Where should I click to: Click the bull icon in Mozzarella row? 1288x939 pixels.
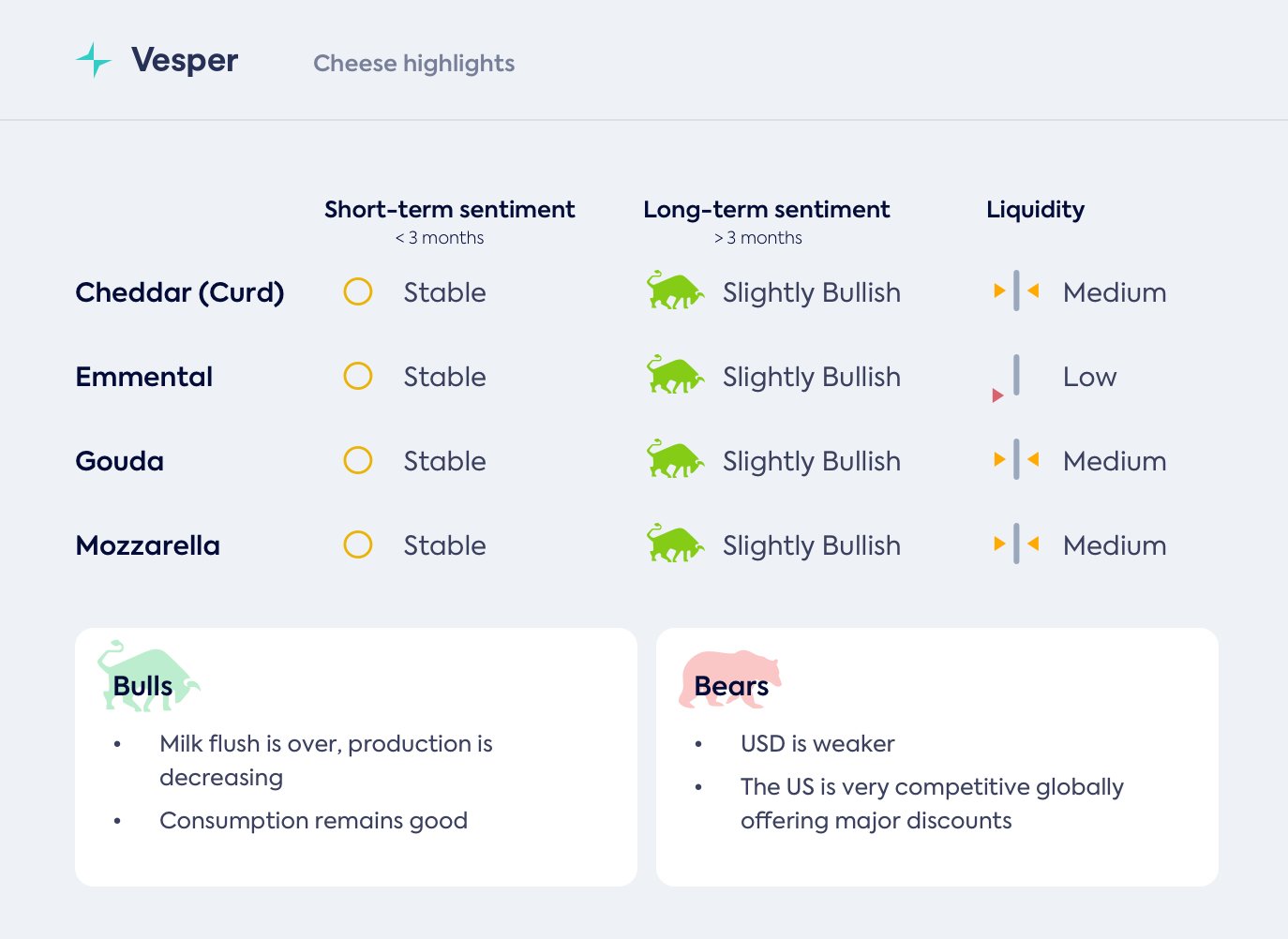click(x=674, y=544)
